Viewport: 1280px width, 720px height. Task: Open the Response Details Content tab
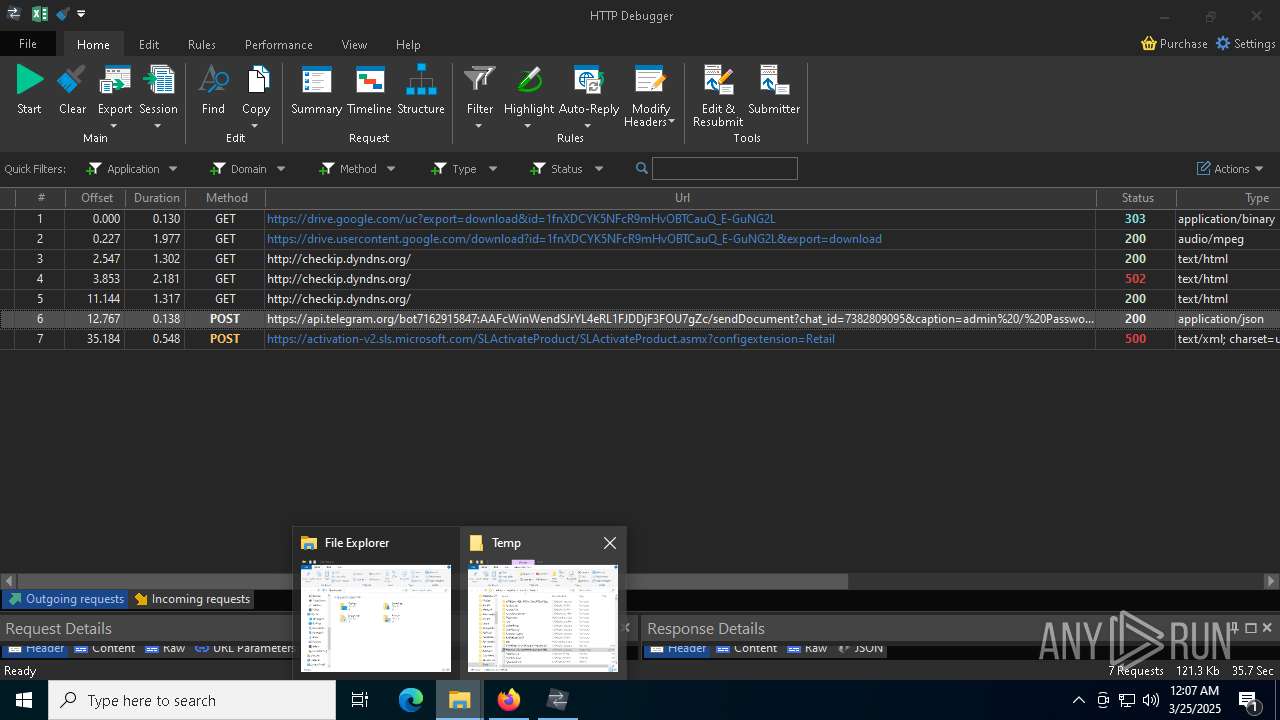click(746, 648)
